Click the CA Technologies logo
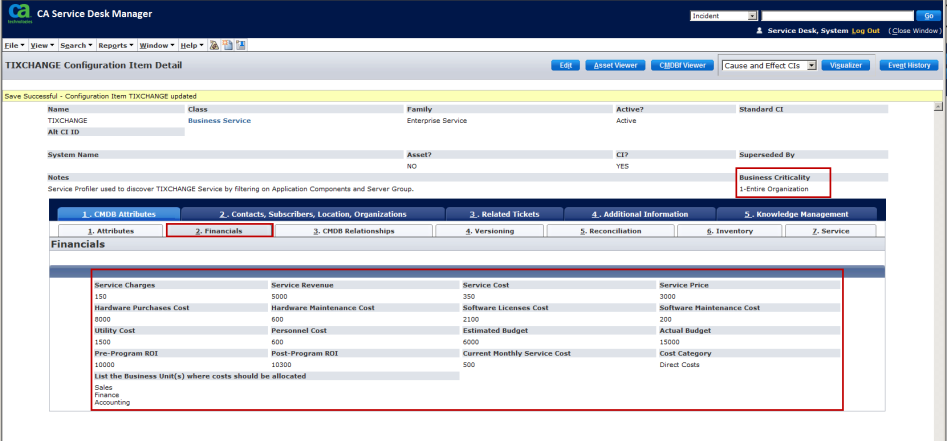The height and width of the screenshot is (441, 947). click(x=19, y=13)
